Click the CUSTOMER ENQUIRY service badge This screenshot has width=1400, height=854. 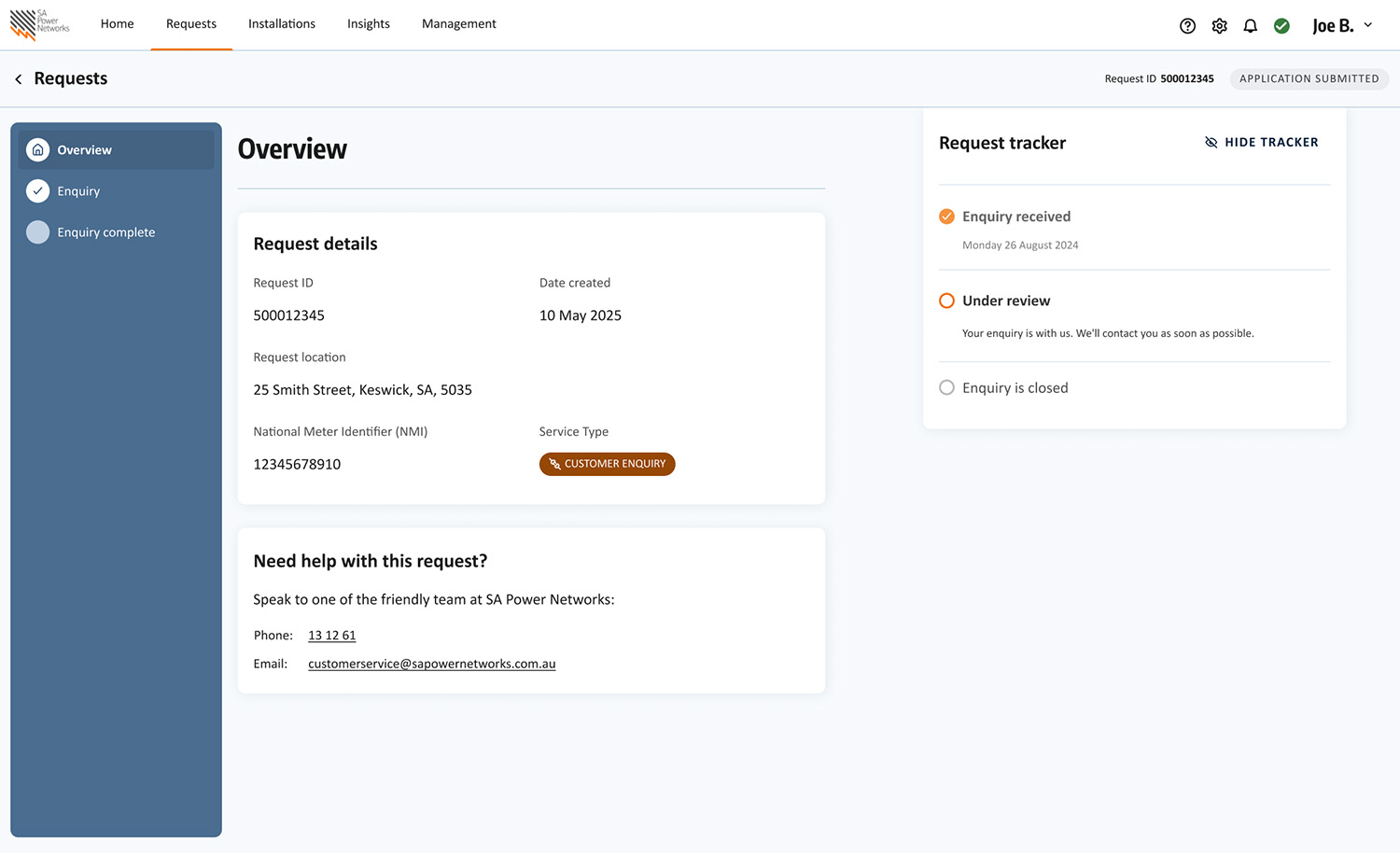point(608,464)
